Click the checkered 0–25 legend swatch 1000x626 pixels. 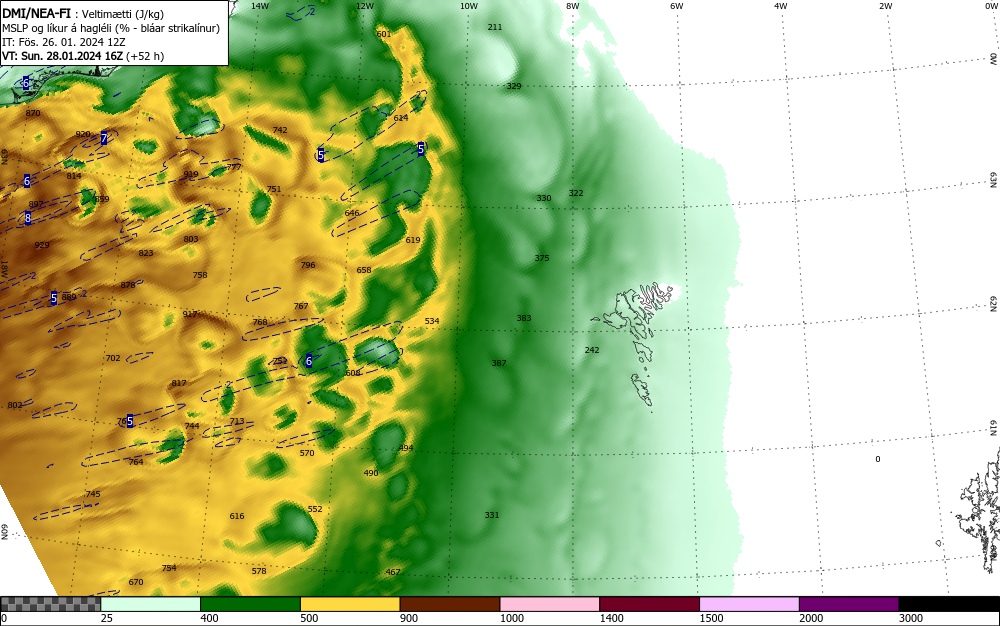click(x=50, y=604)
